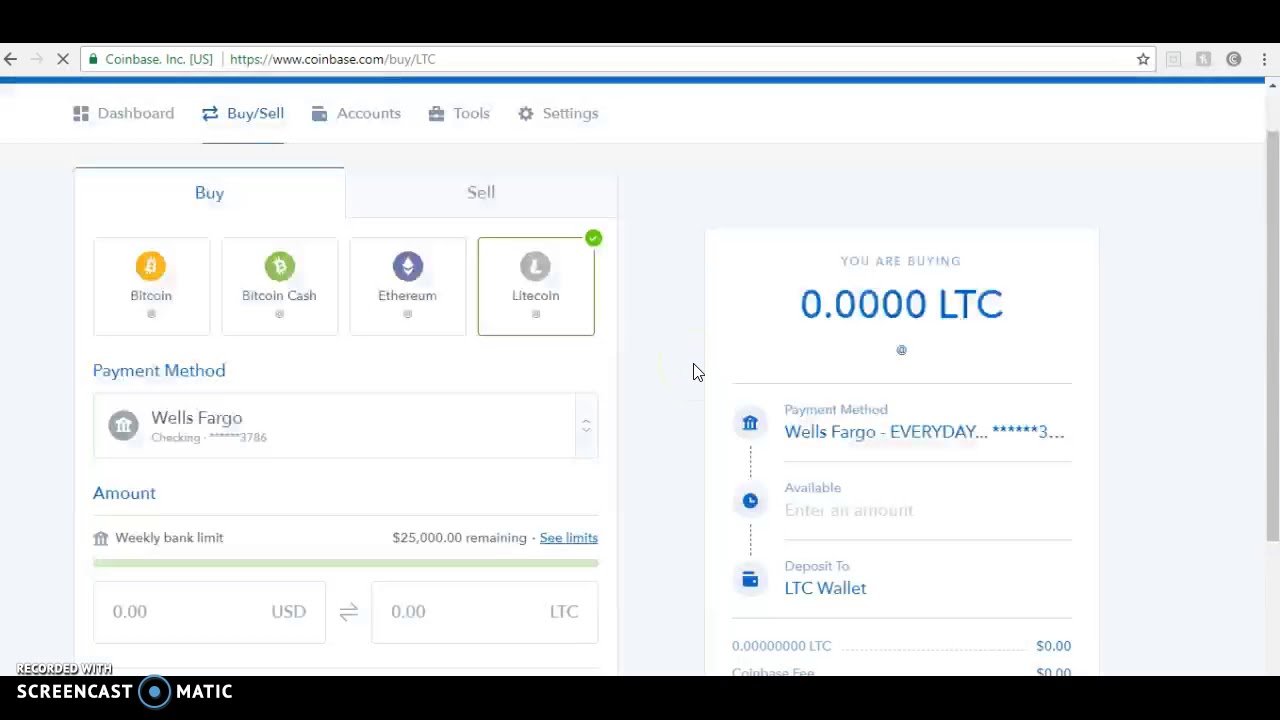This screenshot has height=720, width=1280.
Task: Click Settings gear icon
Action: (x=526, y=114)
